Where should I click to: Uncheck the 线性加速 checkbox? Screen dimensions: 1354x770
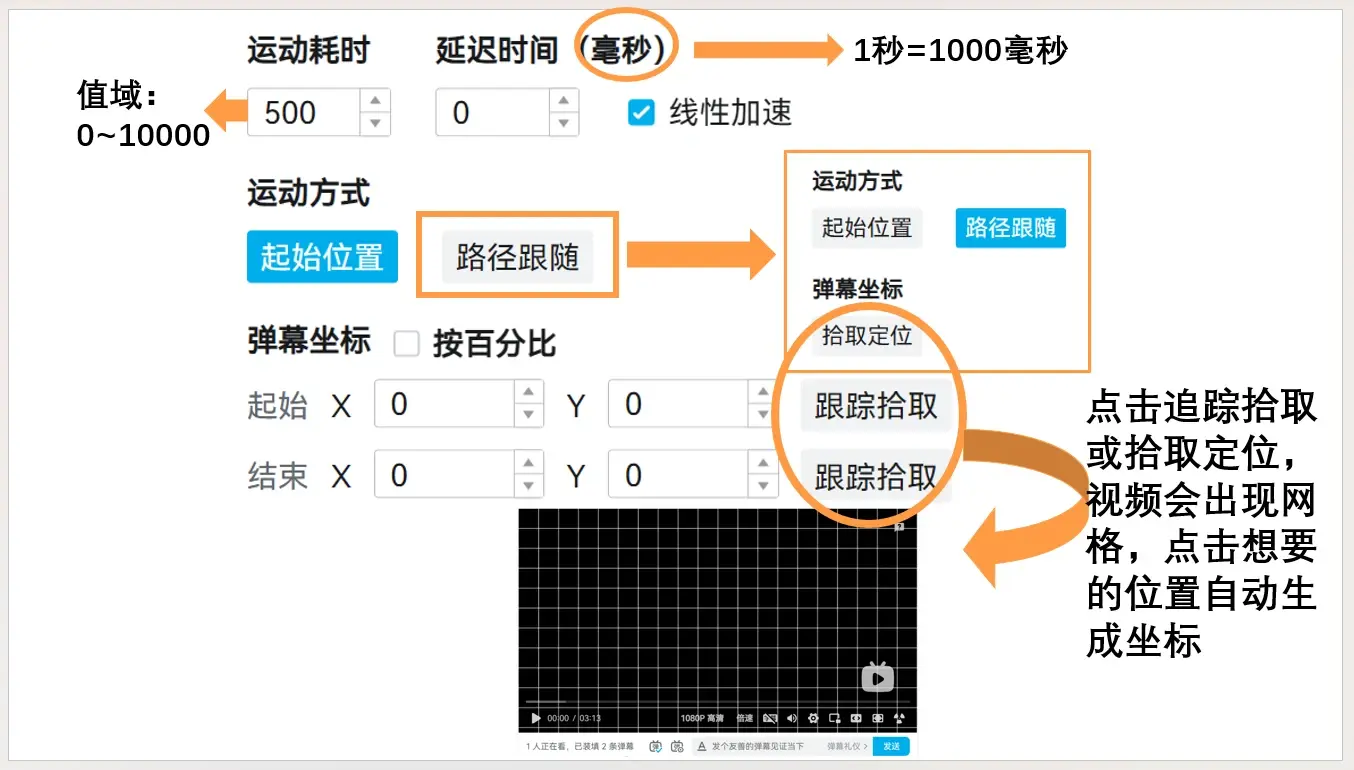[x=640, y=112]
